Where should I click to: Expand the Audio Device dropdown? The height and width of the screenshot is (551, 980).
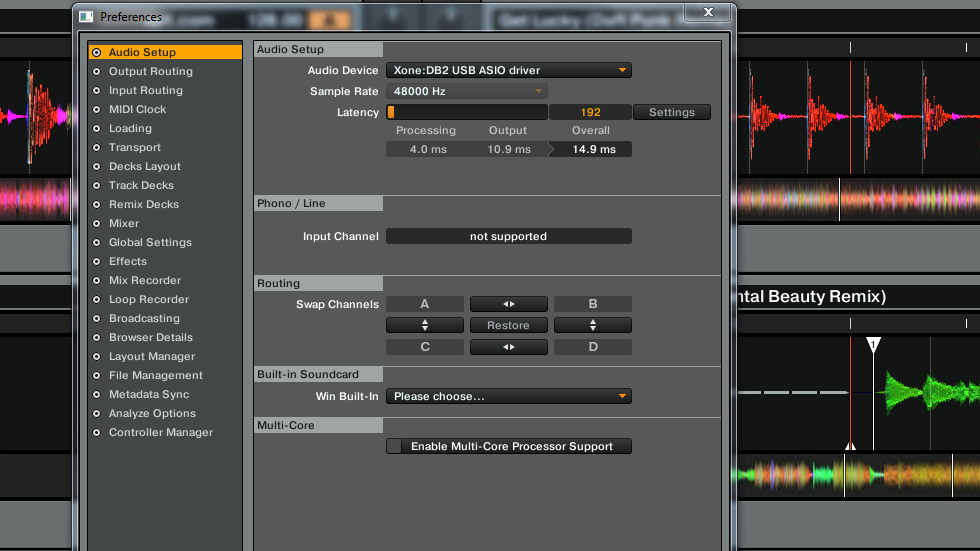509,70
